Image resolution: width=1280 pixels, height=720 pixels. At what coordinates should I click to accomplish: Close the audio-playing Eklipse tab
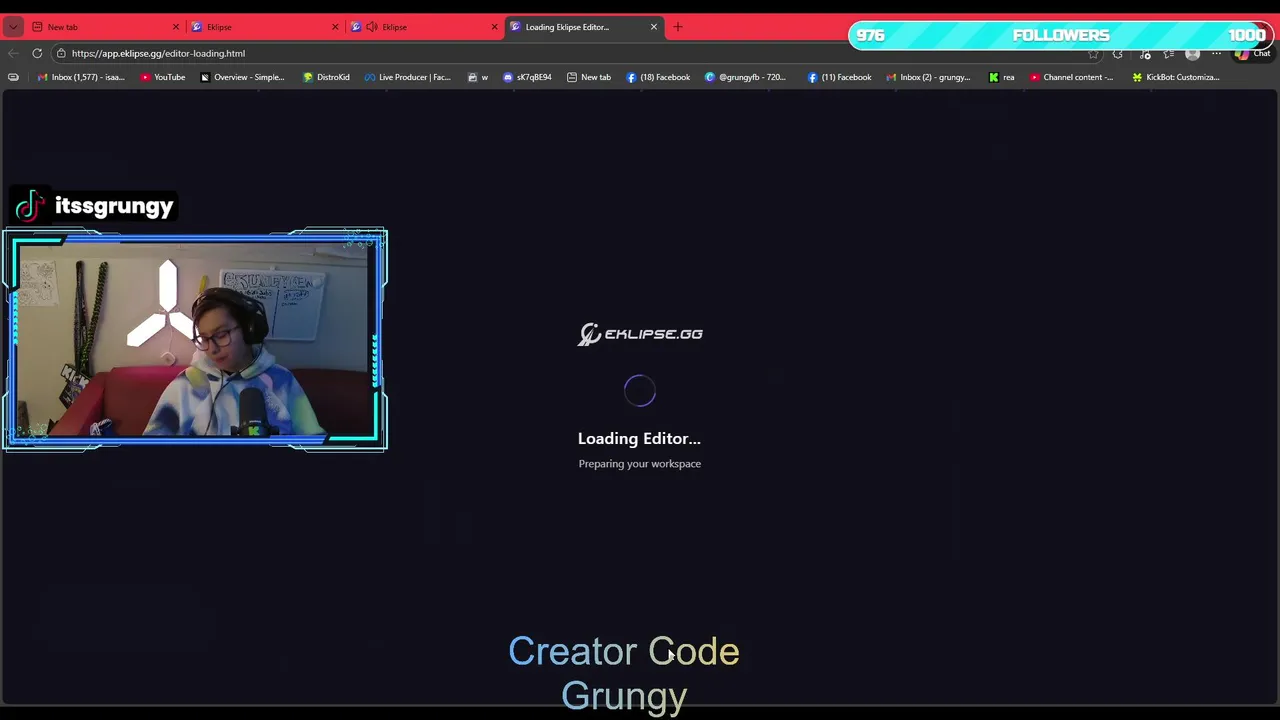[x=494, y=27]
